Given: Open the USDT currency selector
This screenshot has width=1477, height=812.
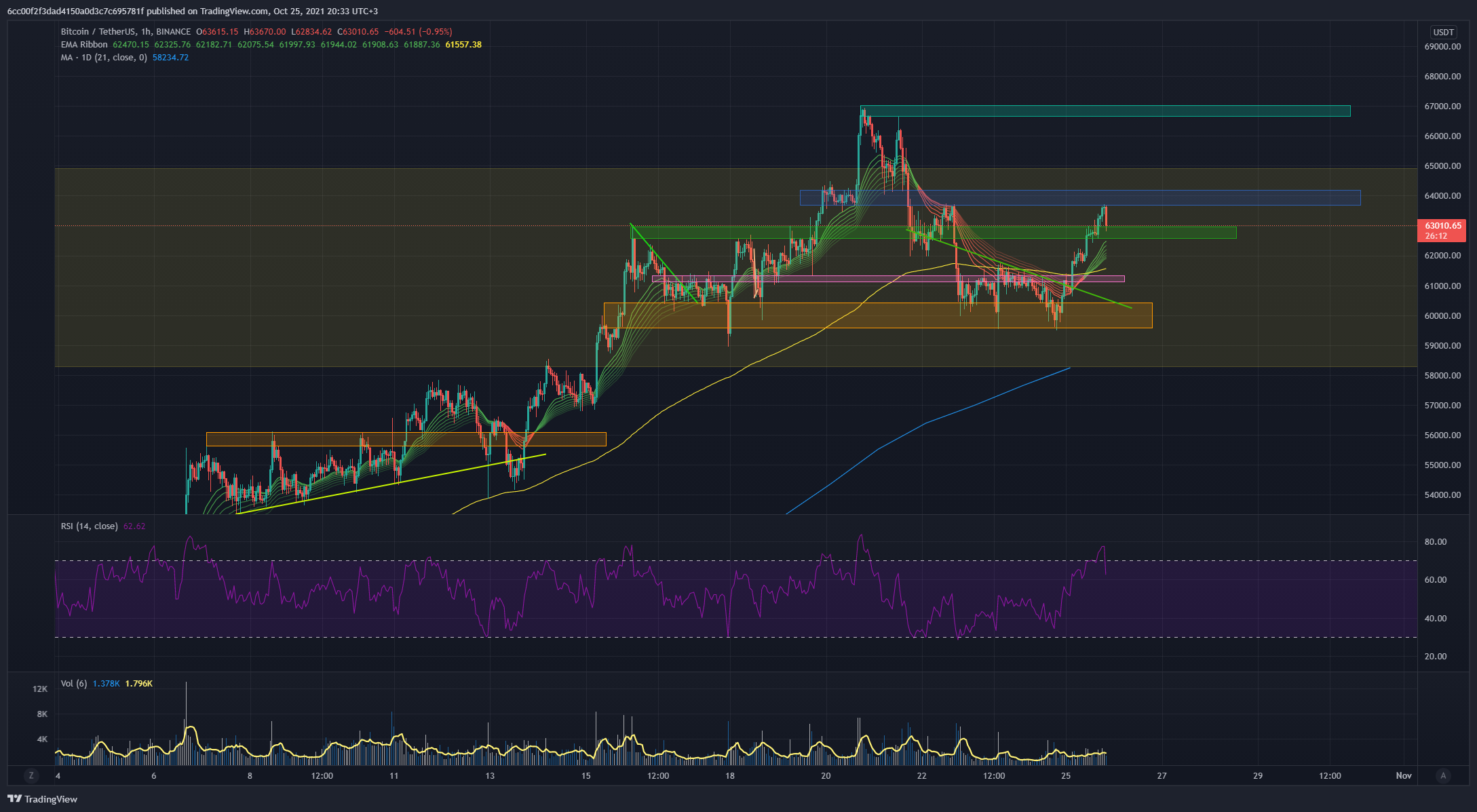Looking at the screenshot, I should point(1442,32).
